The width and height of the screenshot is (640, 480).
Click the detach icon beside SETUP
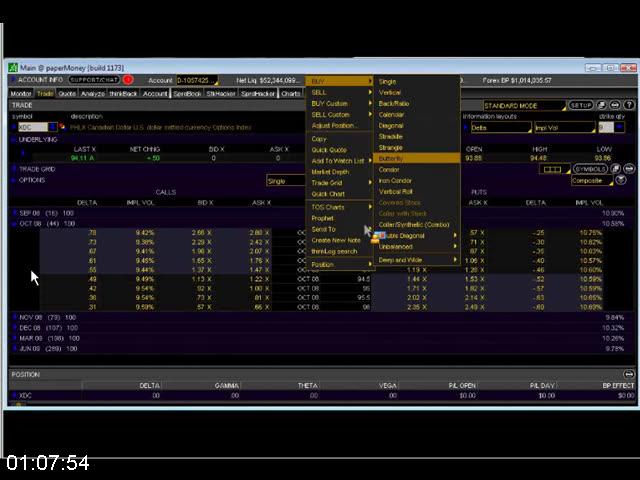602,105
